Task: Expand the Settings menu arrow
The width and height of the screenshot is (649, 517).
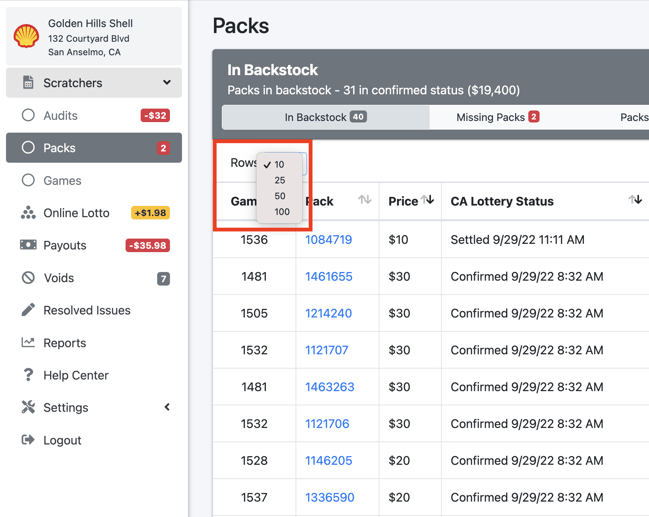Action: pos(166,408)
